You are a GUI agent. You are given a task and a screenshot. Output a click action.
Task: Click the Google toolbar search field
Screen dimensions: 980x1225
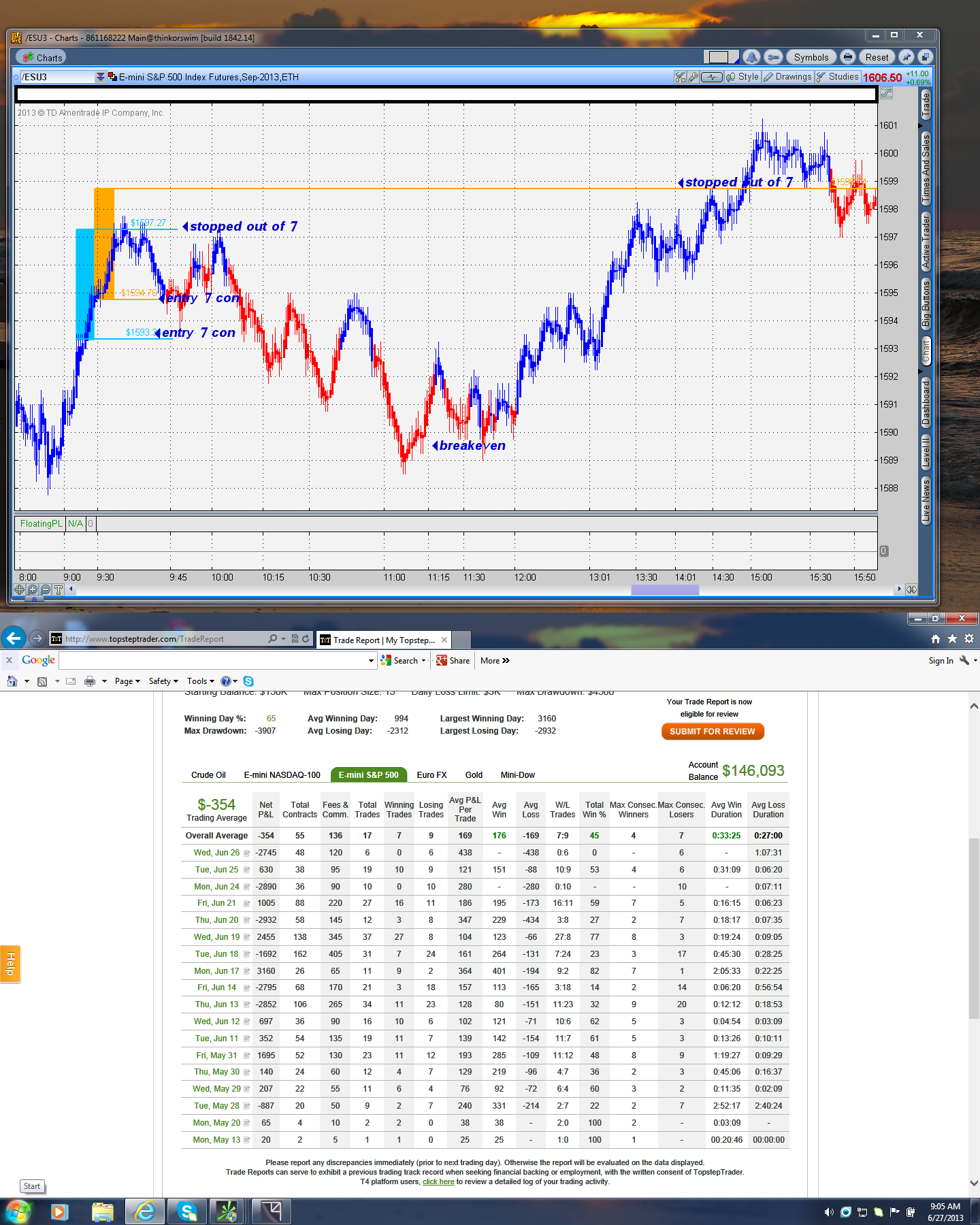213,660
